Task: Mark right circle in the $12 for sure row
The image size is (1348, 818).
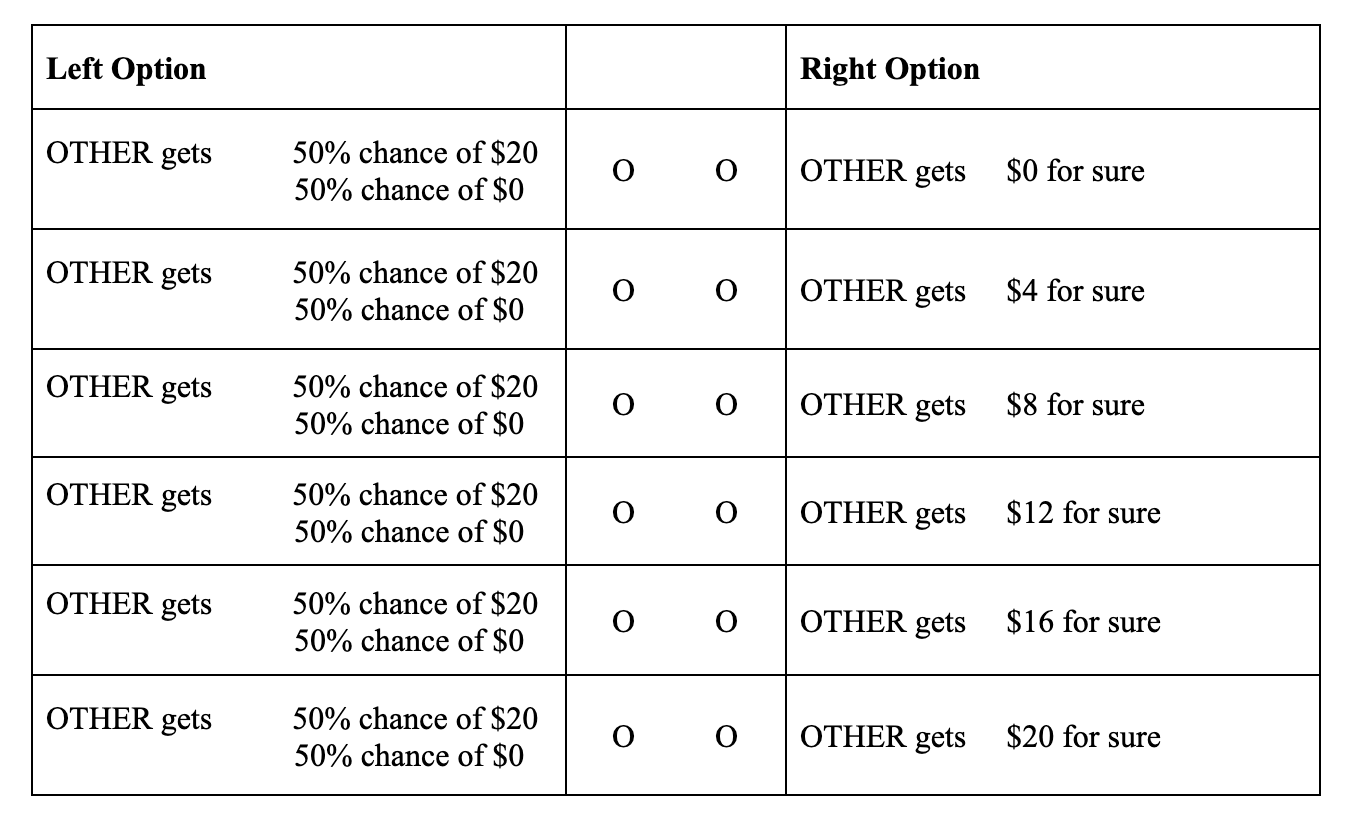Action: 727,514
